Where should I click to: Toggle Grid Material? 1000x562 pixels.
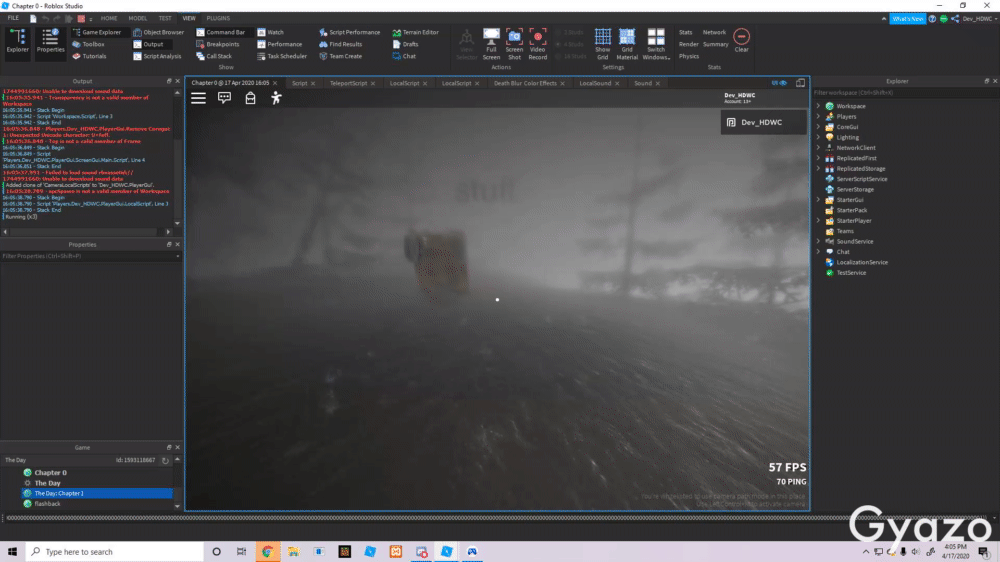627,44
